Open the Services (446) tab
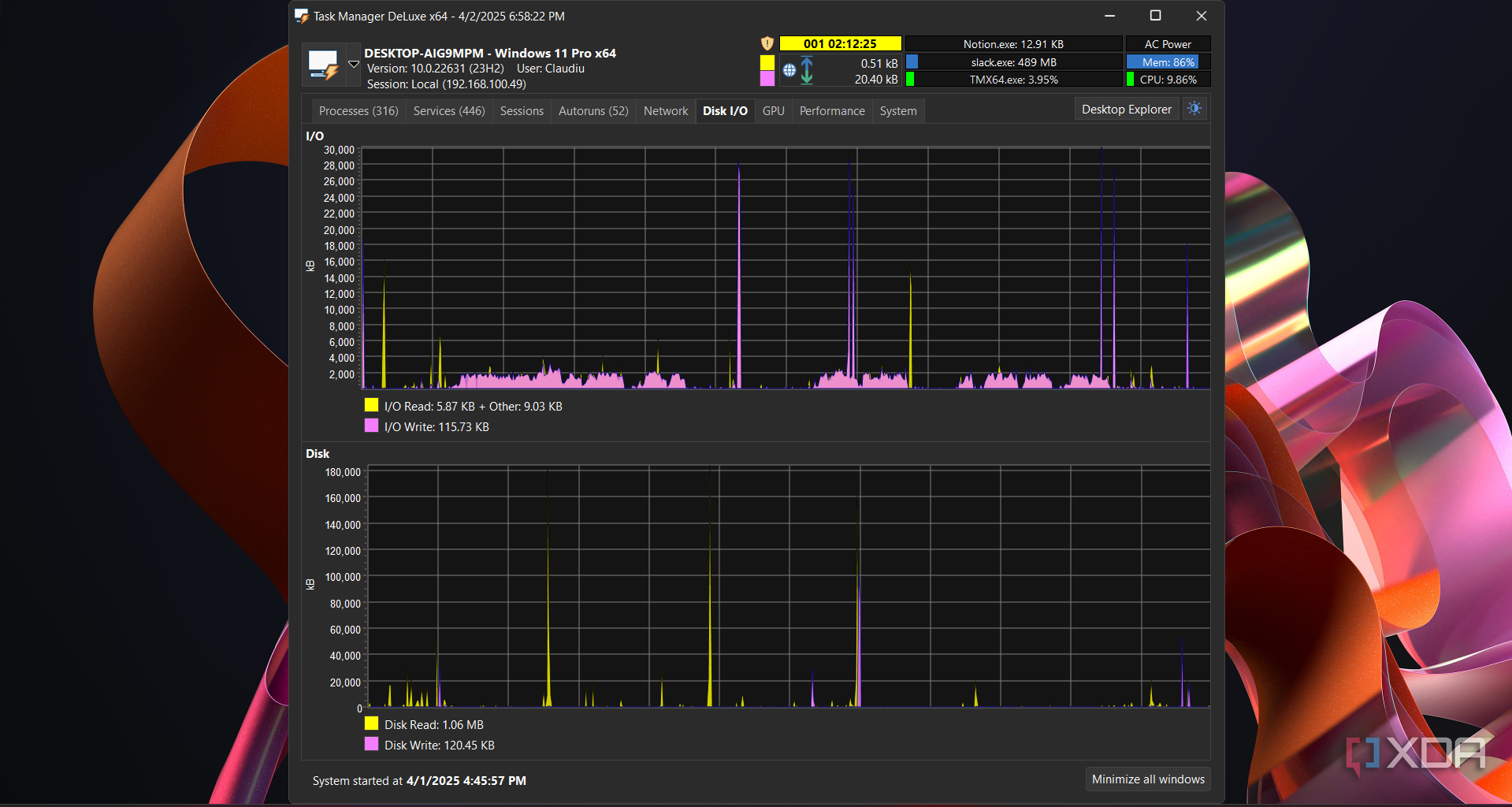 point(449,111)
